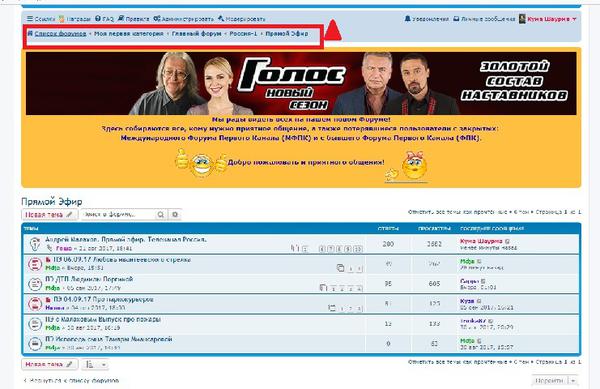Open the last topic, with 0 replies
The image size is (600, 389).
point(109,339)
